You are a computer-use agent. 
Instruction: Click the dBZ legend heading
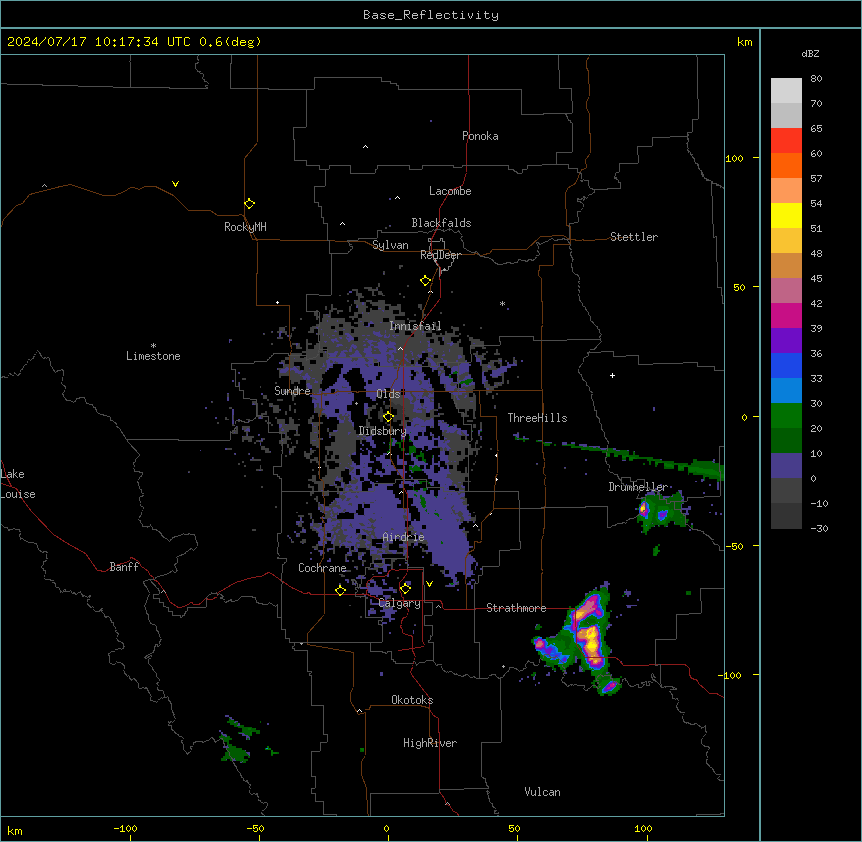click(810, 53)
